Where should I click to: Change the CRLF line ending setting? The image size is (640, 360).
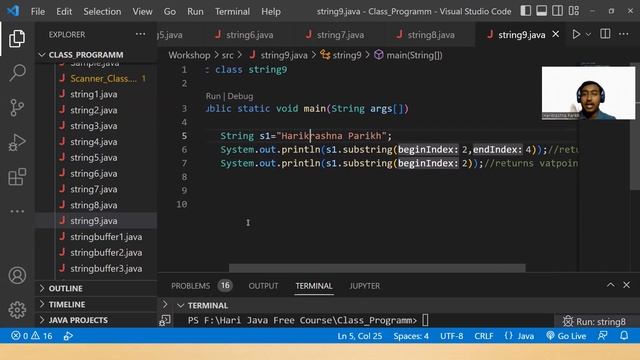pyautogui.click(x=483, y=336)
